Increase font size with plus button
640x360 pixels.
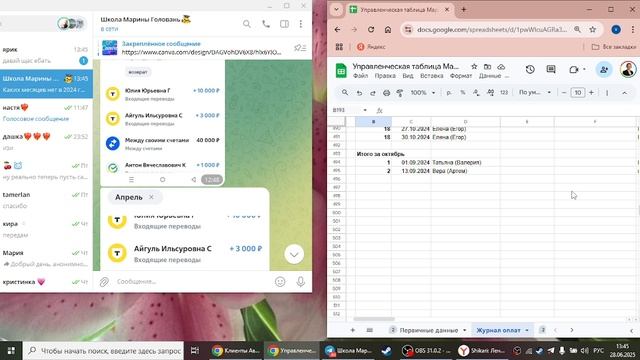click(591, 93)
